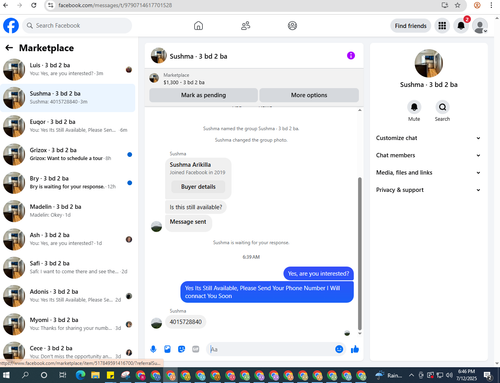
Task: Open the Grizox - 3 bd 2 ba conversation
Action: (x=68, y=154)
